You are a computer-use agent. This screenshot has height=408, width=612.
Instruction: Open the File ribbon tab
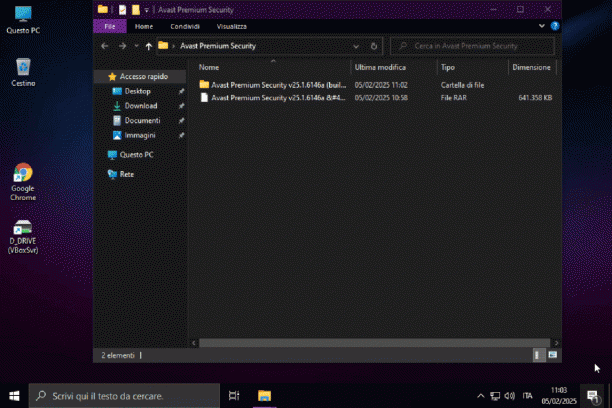coord(110,27)
